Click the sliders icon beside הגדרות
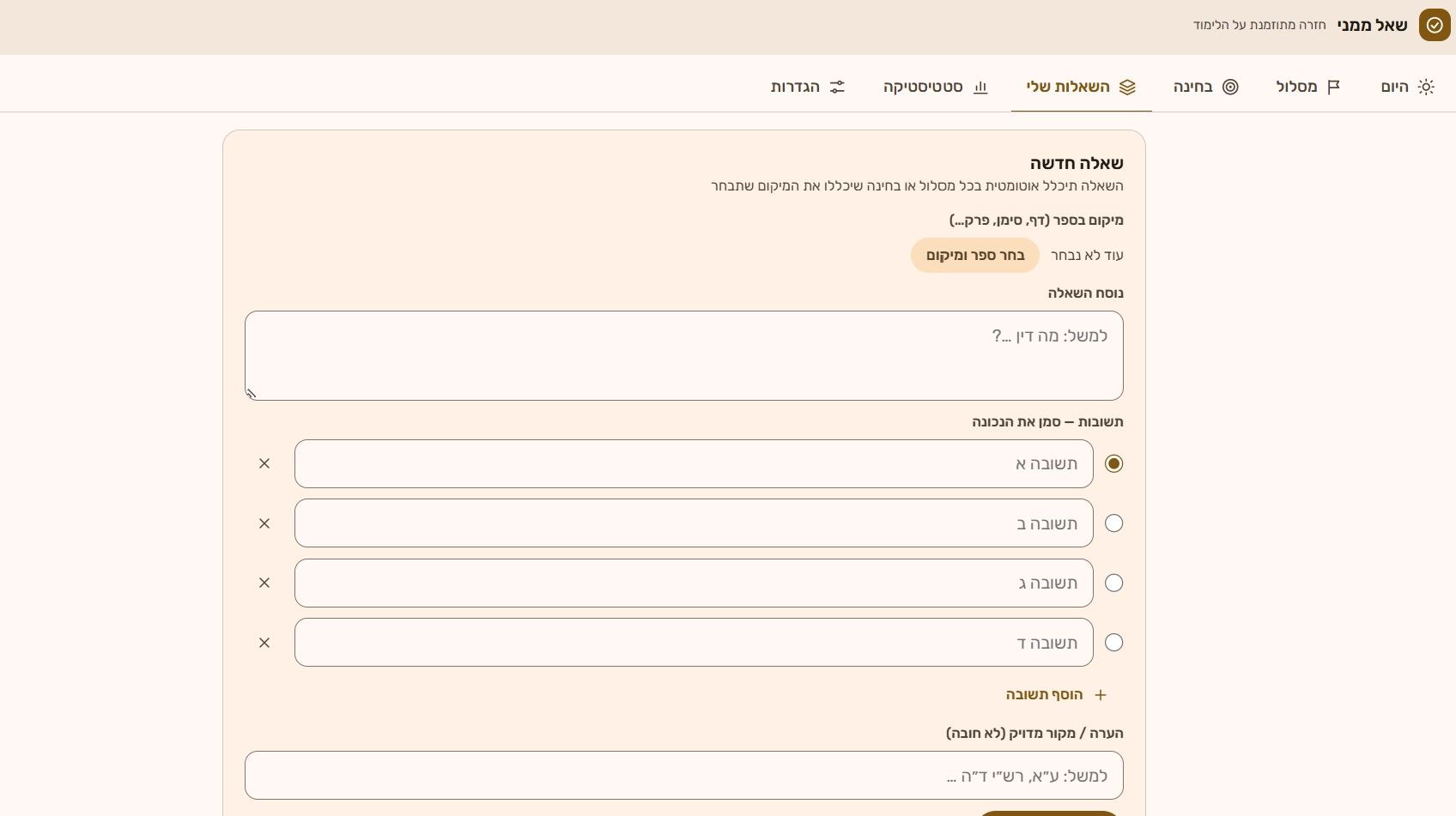 (x=837, y=87)
